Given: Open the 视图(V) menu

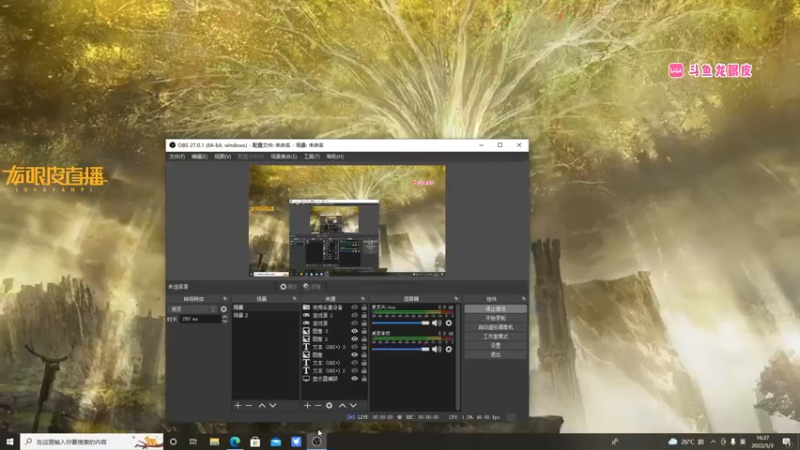Looking at the screenshot, I should [222, 157].
